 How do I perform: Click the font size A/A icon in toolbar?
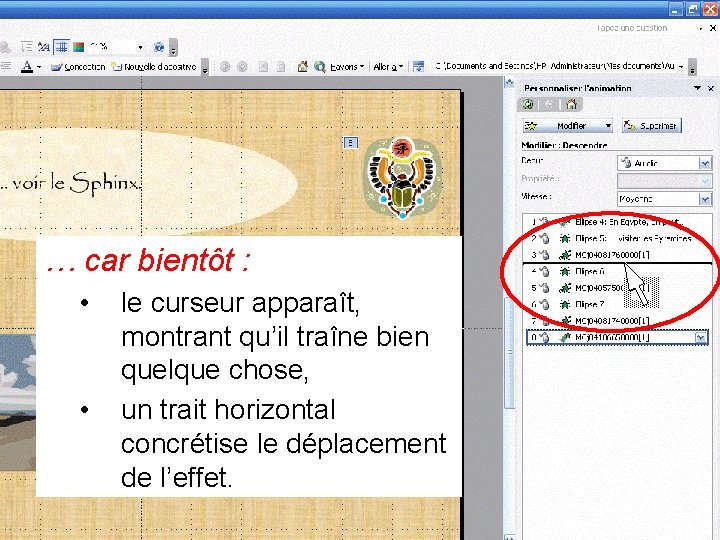(44, 47)
